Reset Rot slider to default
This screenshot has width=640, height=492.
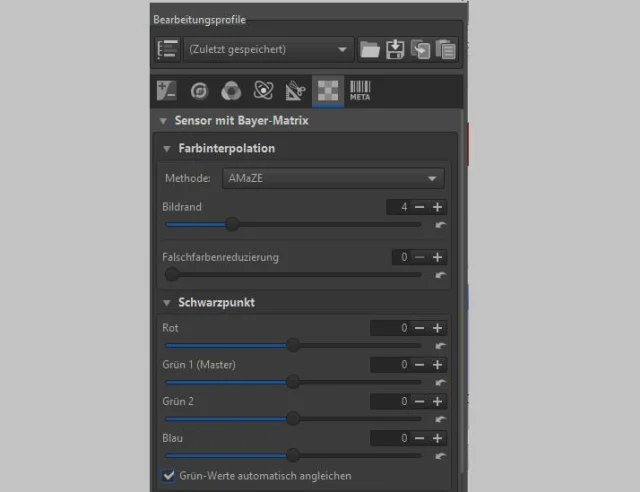pyautogui.click(x=440, y=346)
